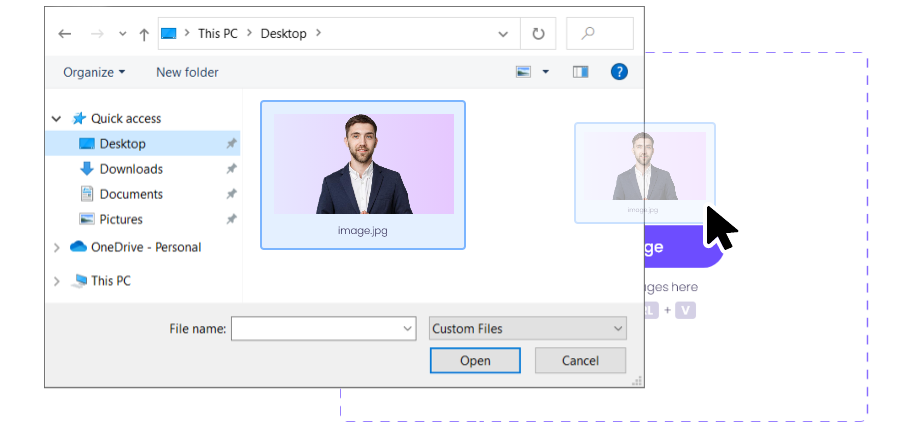Toggle the preview pane icon
This screenshot has width=914, height=428.
click(580, 72)
